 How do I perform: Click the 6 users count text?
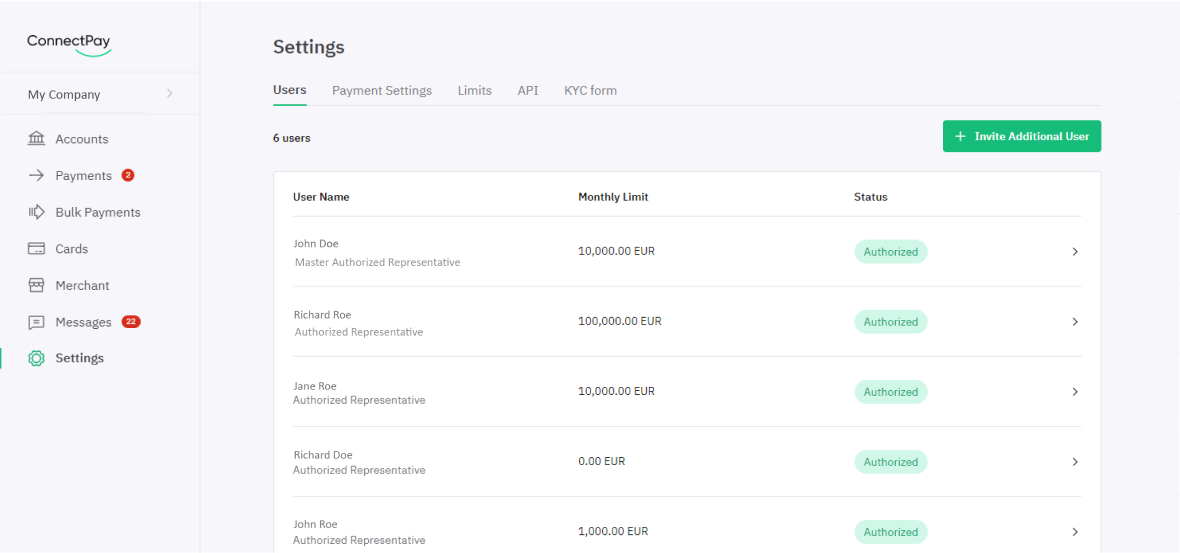292,138
